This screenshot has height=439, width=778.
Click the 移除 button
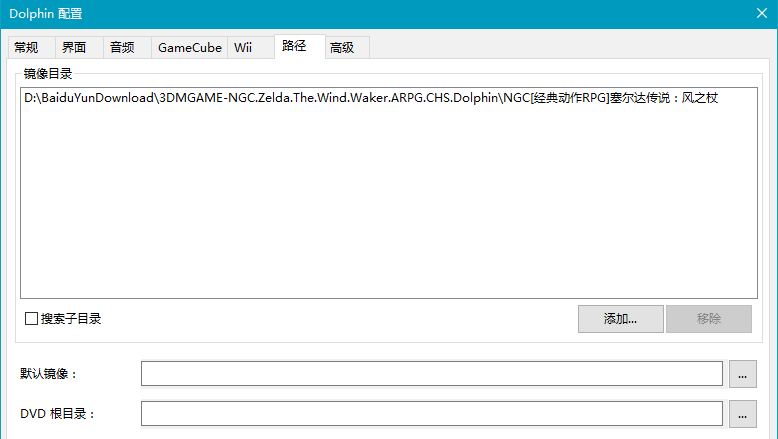point(709,318)
